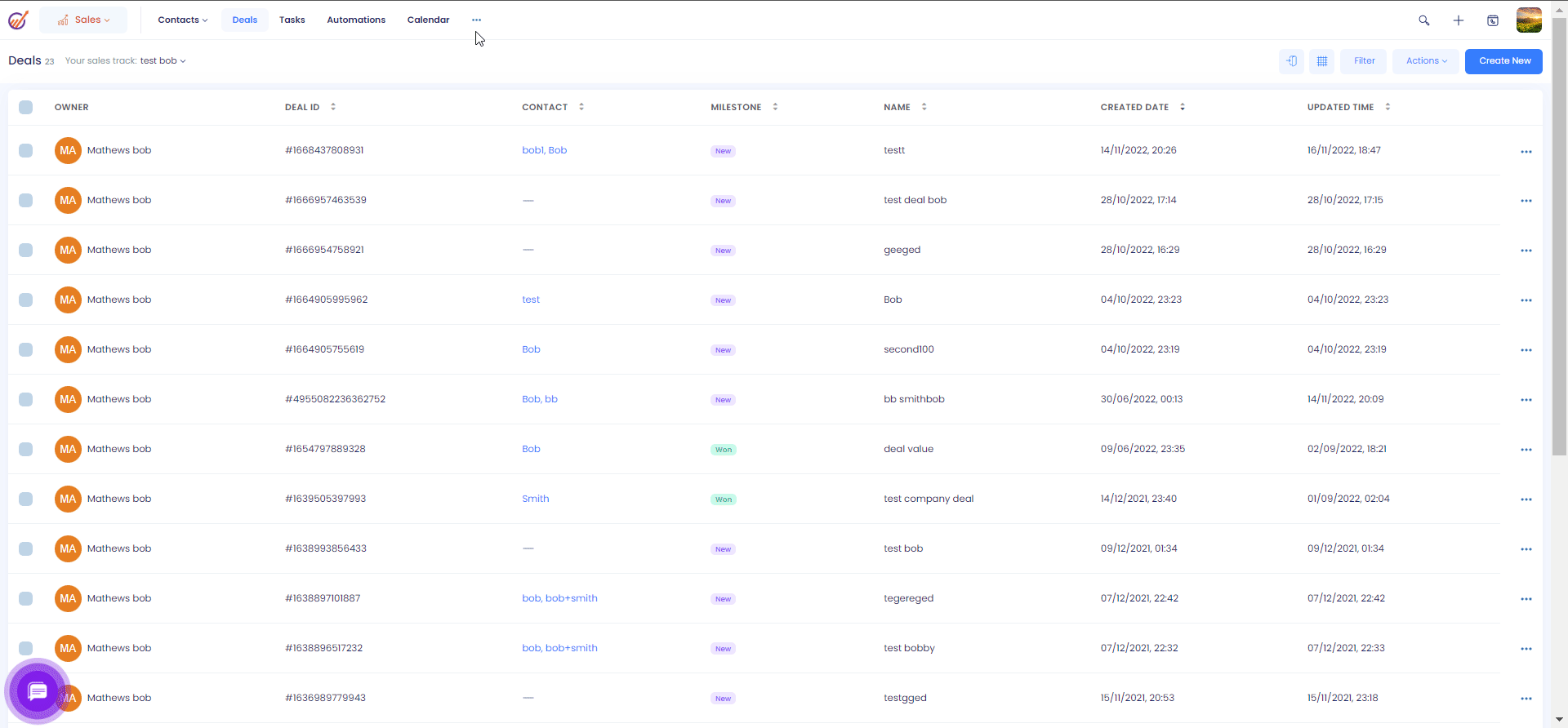Sort by Deal ID column arrows
Screen dimensions: 1568x728
coord(333,107)
